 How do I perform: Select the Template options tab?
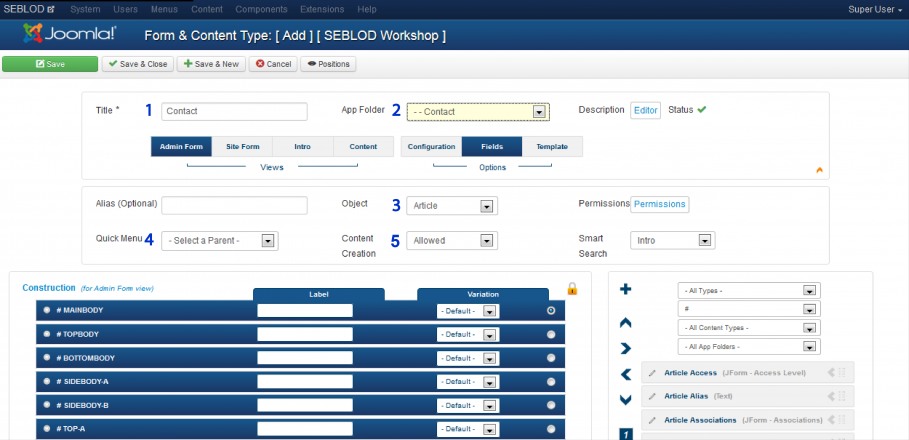coord(552,147)
